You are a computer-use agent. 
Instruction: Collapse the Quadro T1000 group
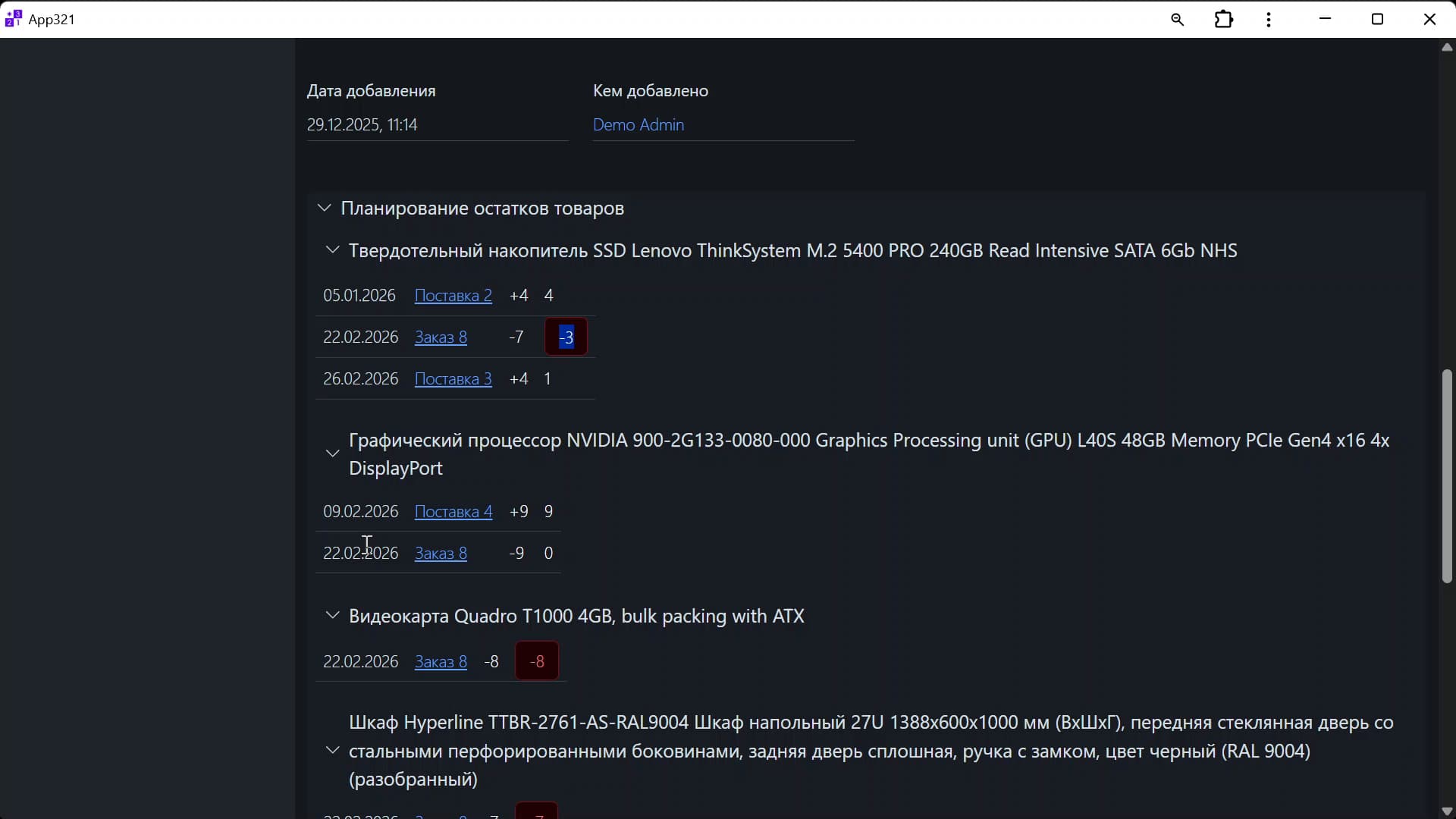(332, 615)
